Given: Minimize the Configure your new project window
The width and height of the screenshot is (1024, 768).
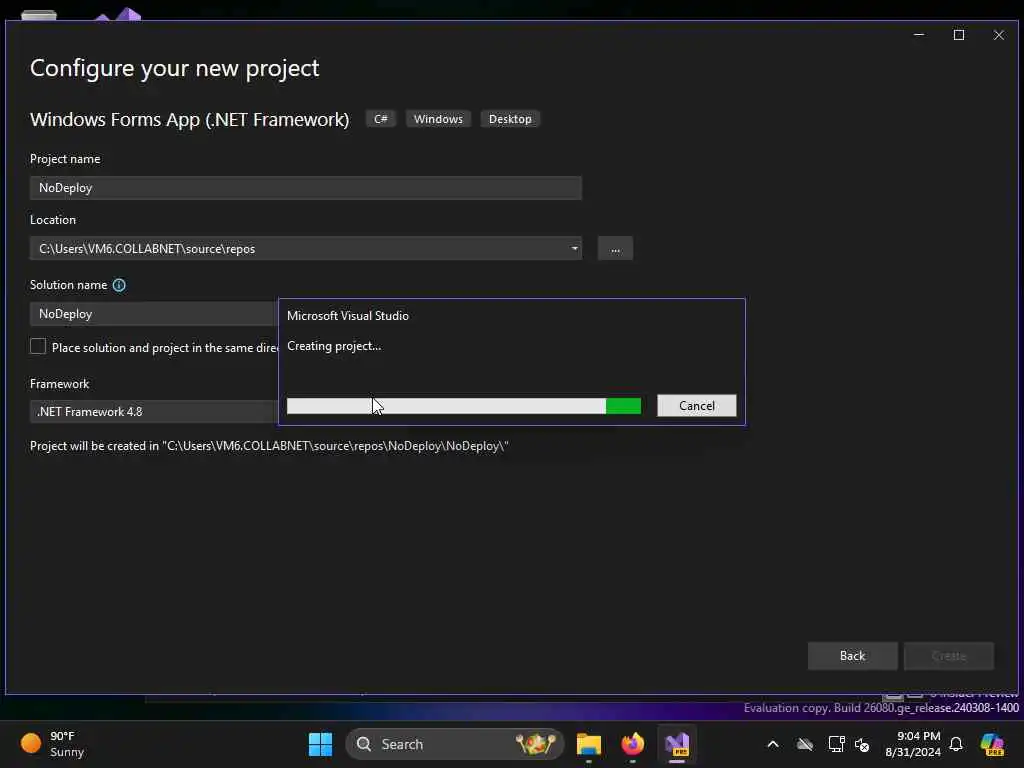Looking at the screenshot, I should click(x=919, y=35).
